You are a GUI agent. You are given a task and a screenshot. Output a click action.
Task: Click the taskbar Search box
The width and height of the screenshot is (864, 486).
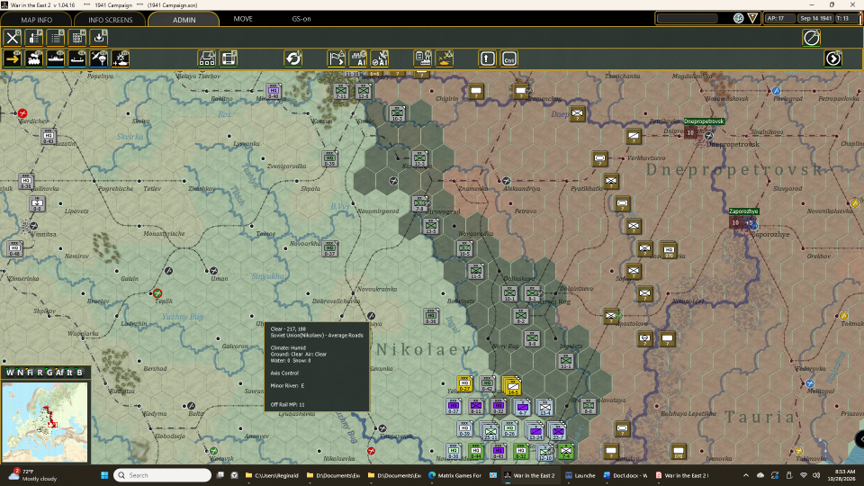tap(163, 475)
